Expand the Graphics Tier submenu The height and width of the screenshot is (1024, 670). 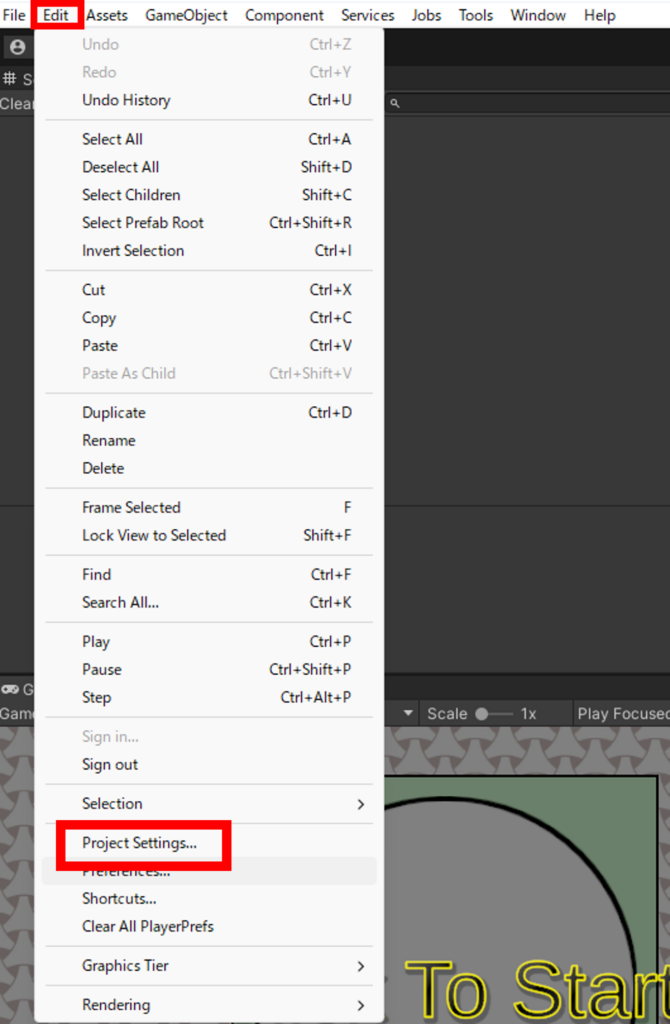pos(361,966)
